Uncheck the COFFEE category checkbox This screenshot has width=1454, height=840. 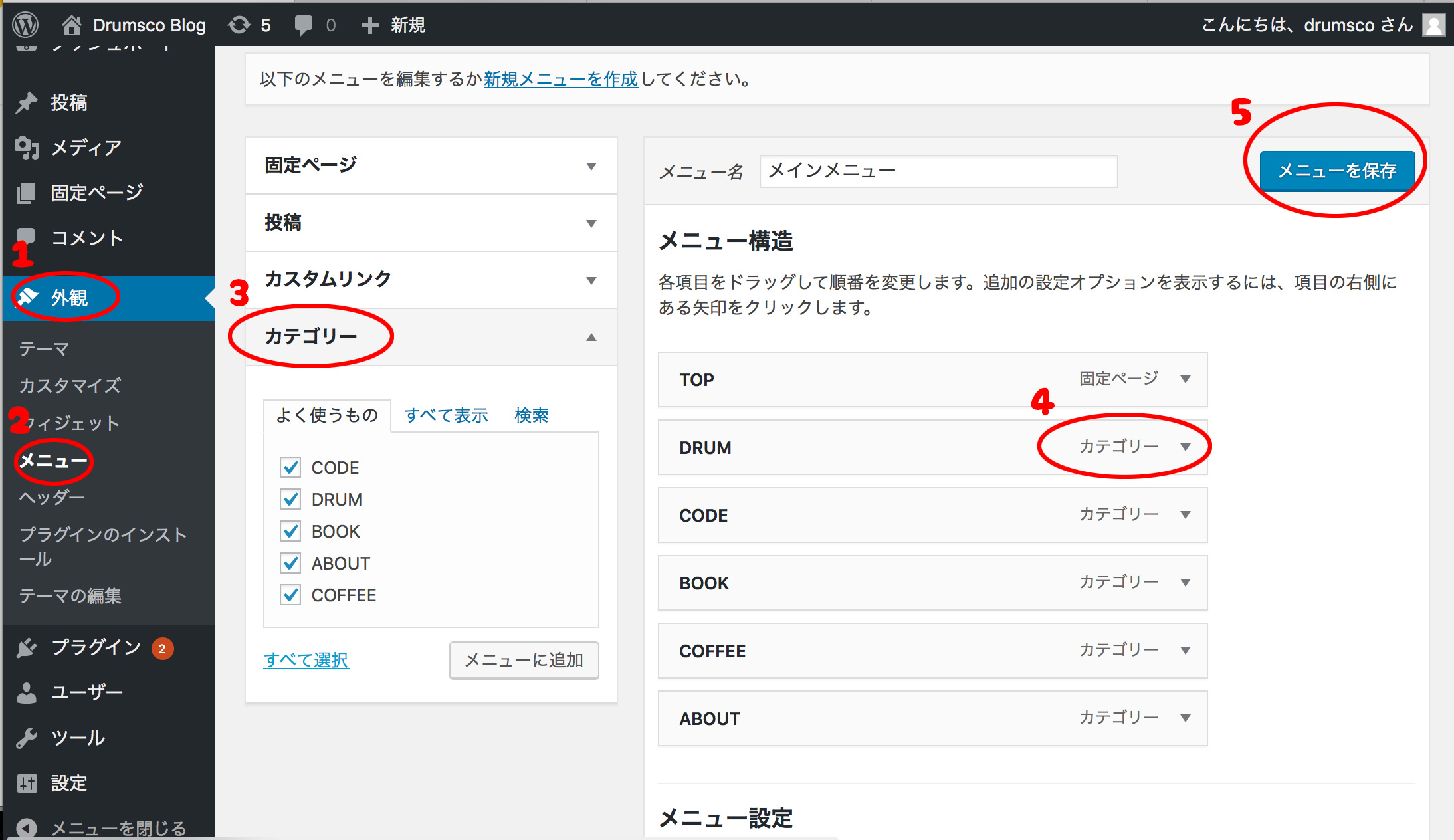(290, 595)
